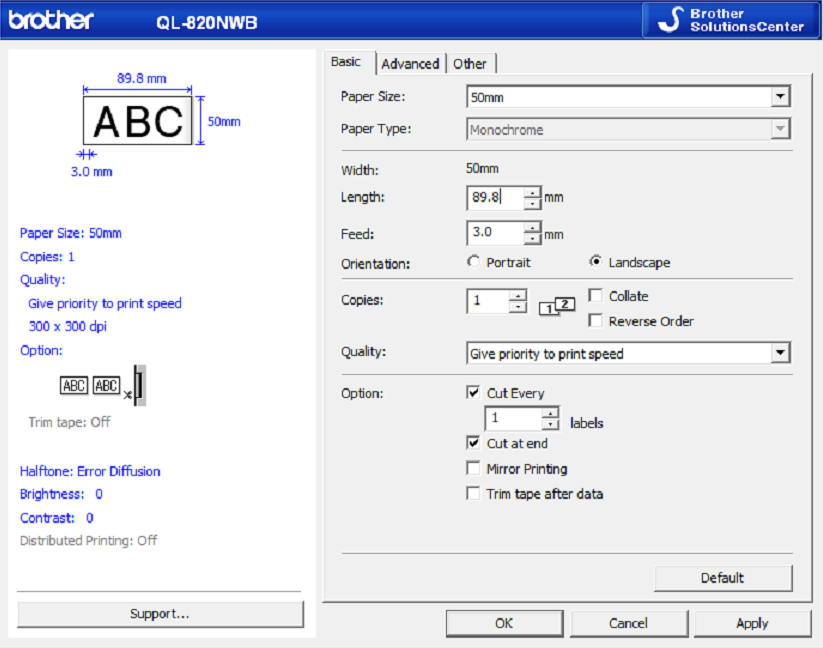Open the Paper Size dropdown
Viewport: 823px width, 648px height.
780,97
